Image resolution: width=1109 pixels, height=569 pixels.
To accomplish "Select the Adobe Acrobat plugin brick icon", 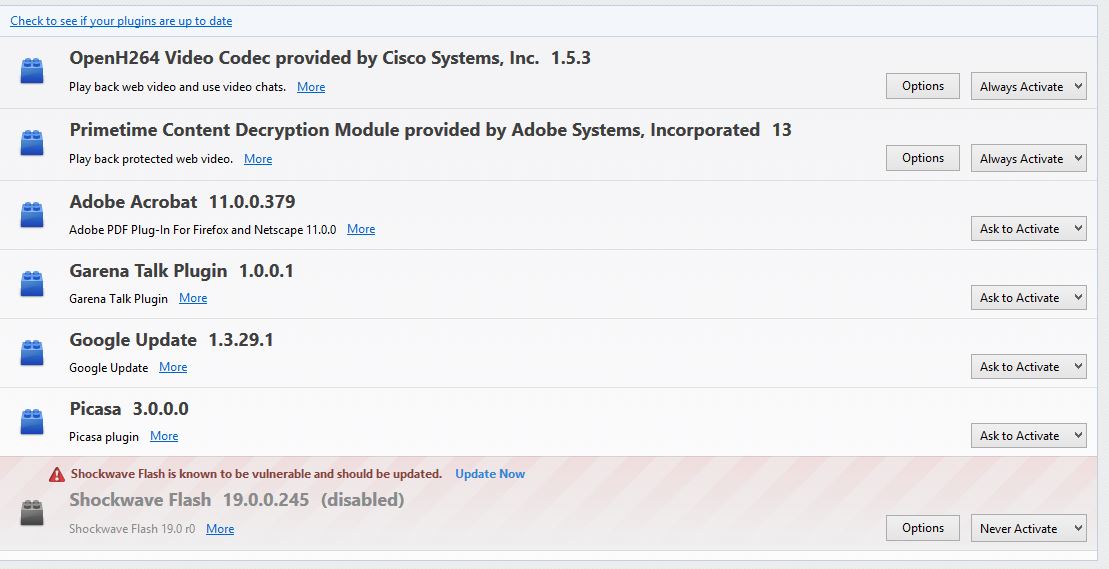I will [x=32, y=215].
